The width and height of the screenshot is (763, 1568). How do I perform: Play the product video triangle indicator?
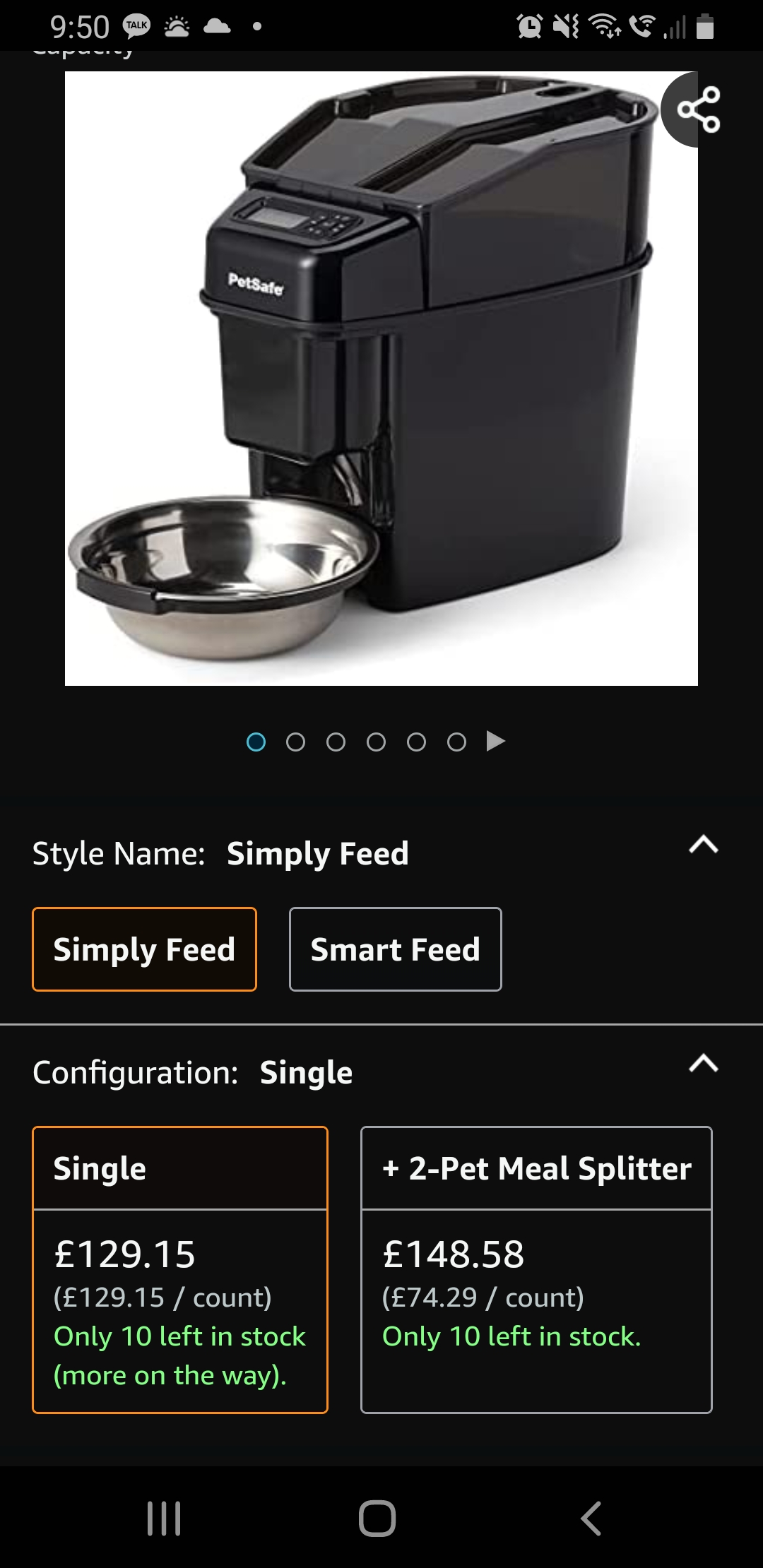click(x=496, y=741)
